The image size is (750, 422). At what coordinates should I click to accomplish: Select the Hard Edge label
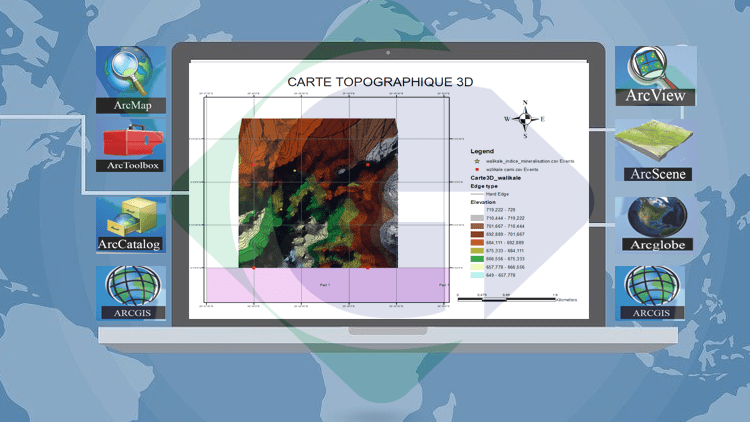497,194
